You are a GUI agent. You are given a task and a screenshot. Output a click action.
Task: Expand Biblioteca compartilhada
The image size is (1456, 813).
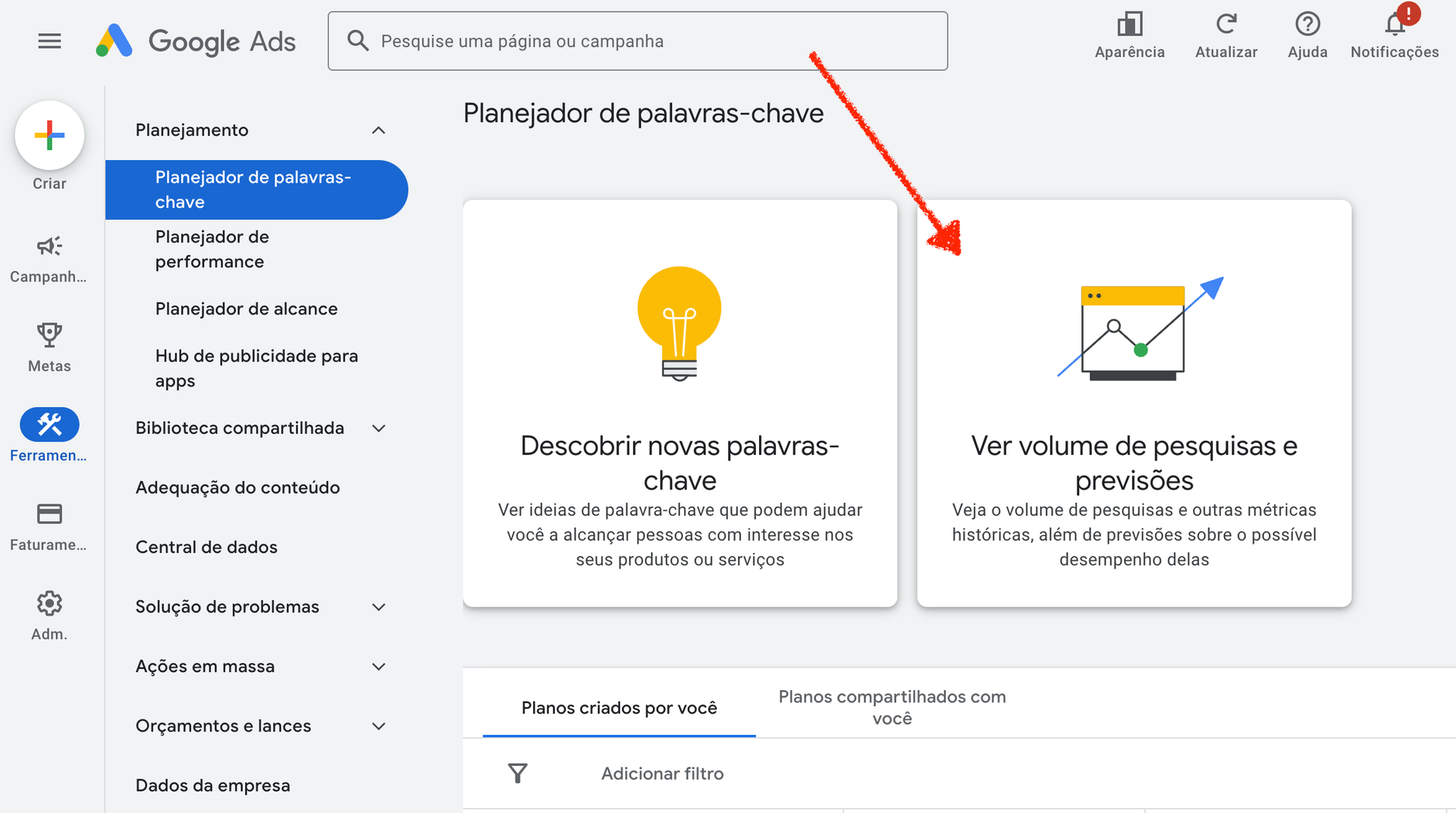379,428
